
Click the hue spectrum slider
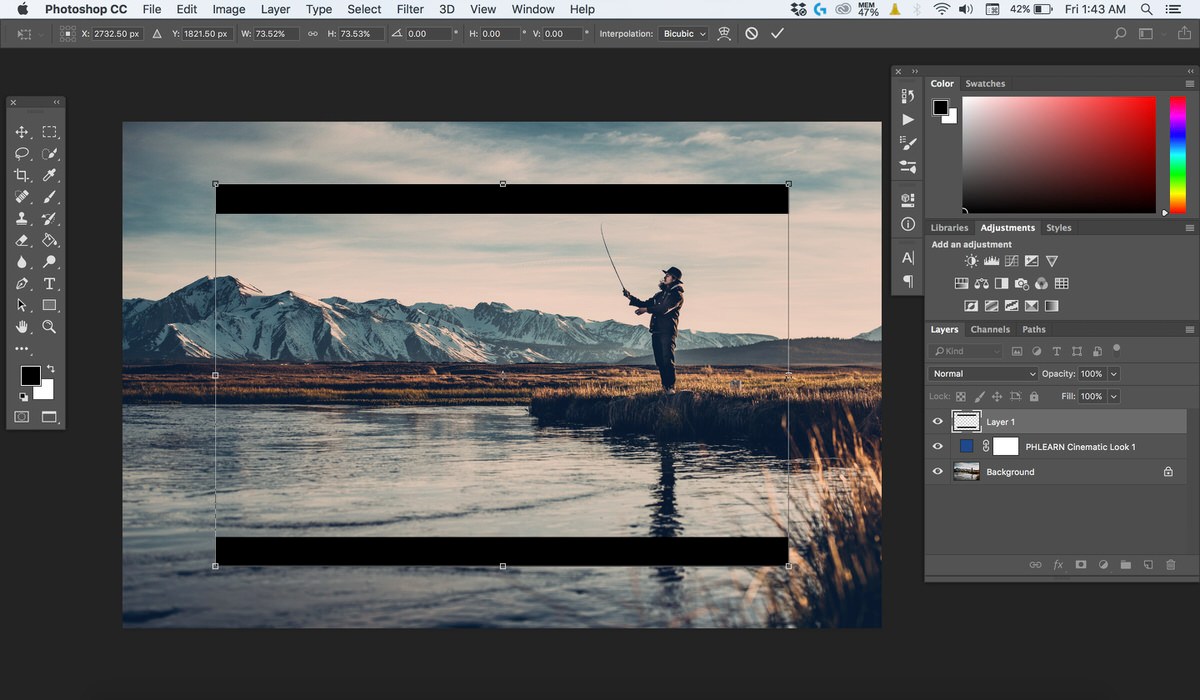(x=1178, y=155)
